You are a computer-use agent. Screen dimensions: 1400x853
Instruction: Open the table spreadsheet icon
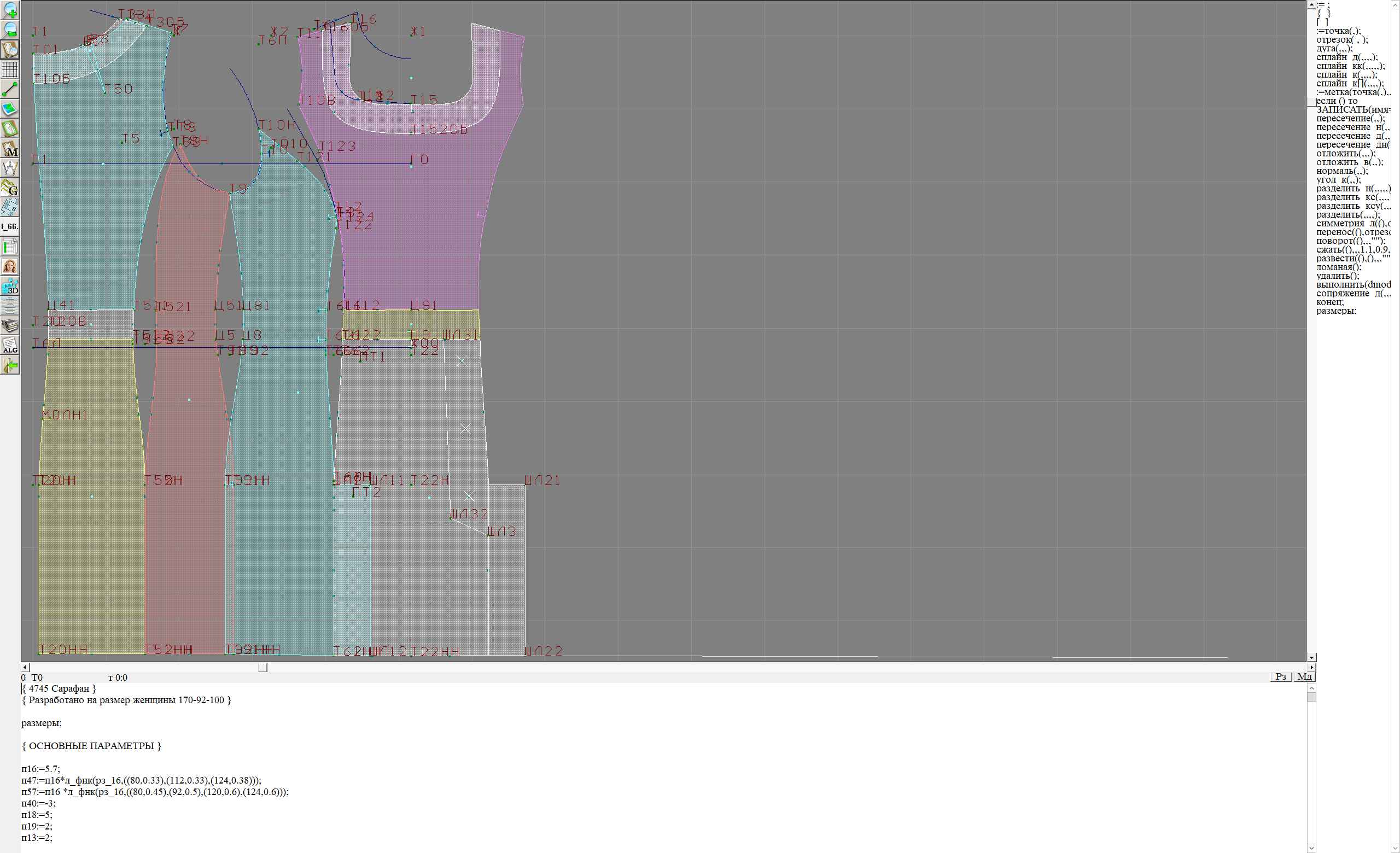point(10,247)
